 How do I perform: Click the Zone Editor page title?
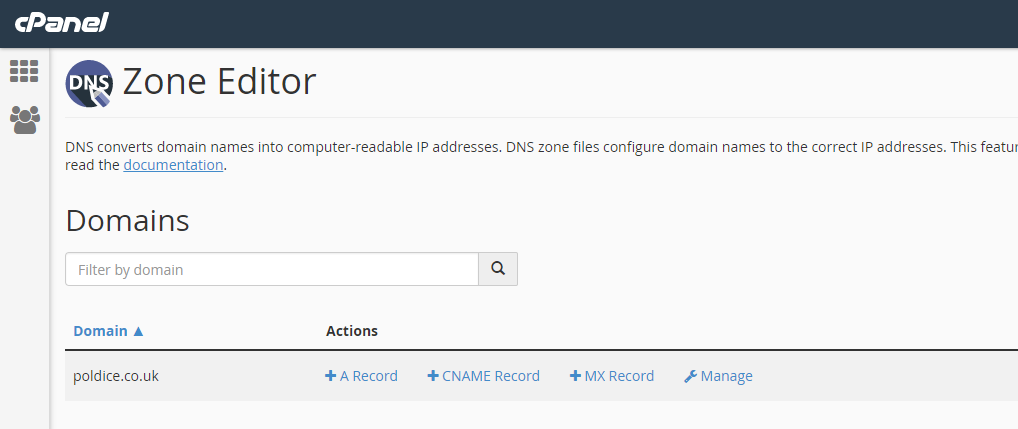pyautogui.click(x=219, y=82)
